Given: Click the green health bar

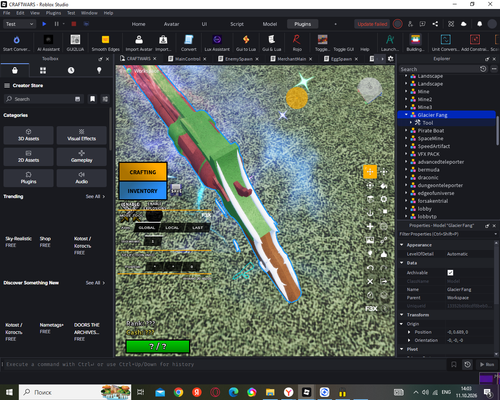Looking at the screenshot, I should 158,346.
